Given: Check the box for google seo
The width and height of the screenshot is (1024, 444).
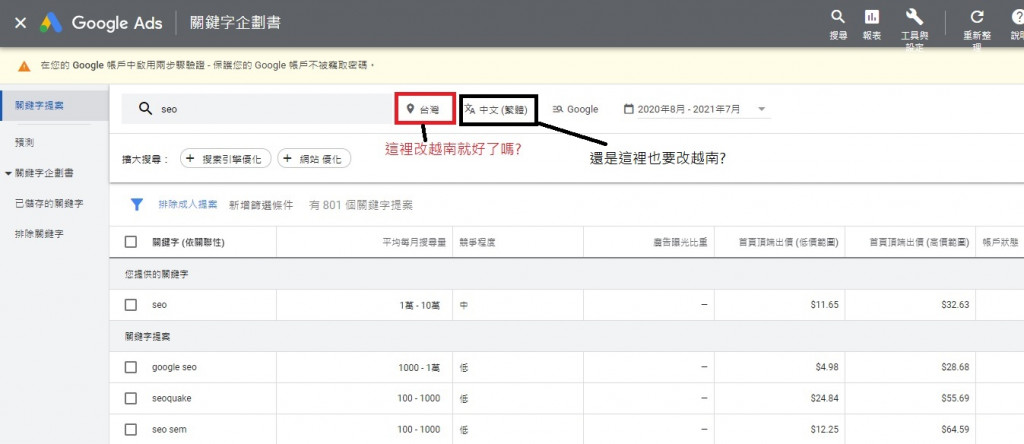Looking at the screenshot, I should [x=131, y=367].
